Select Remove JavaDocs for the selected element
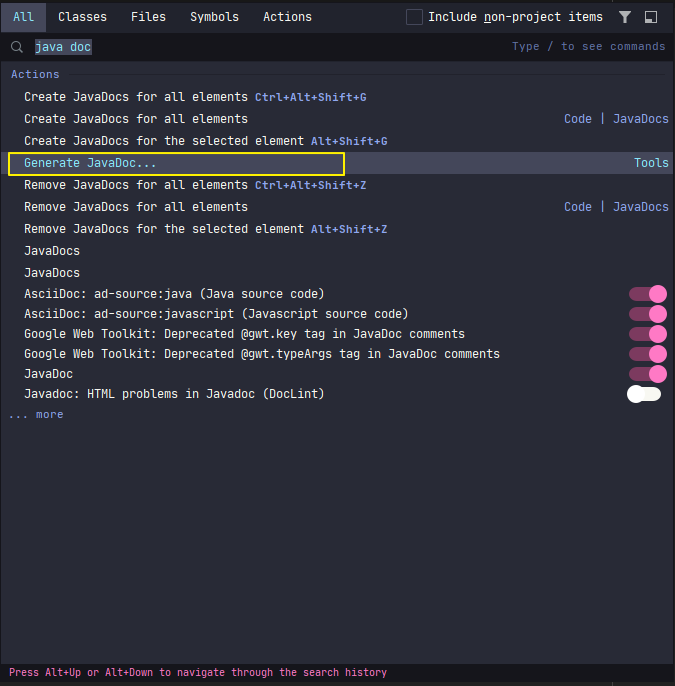Viewport: 675px width, 686px height. click(337, 229)
